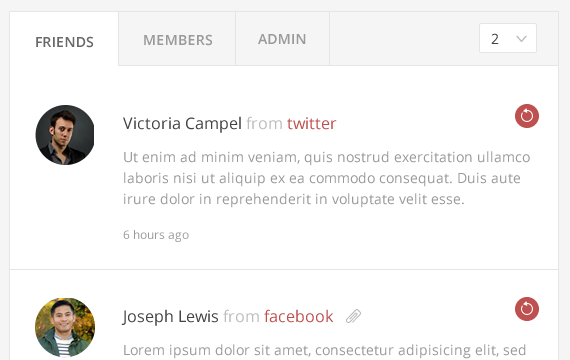Click Victoria Campel's profile photo
570x360 pixels.
coord(65,135)
